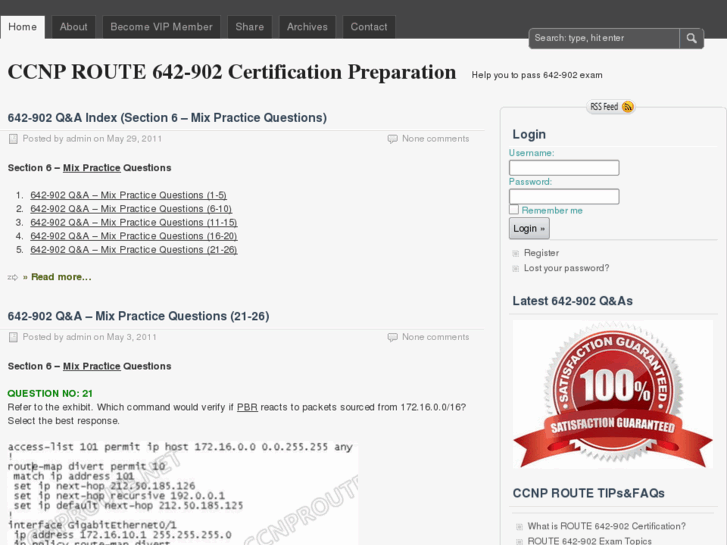Click None comments on May 29 post
Screen dimensions: 727x545
point(435,139)
